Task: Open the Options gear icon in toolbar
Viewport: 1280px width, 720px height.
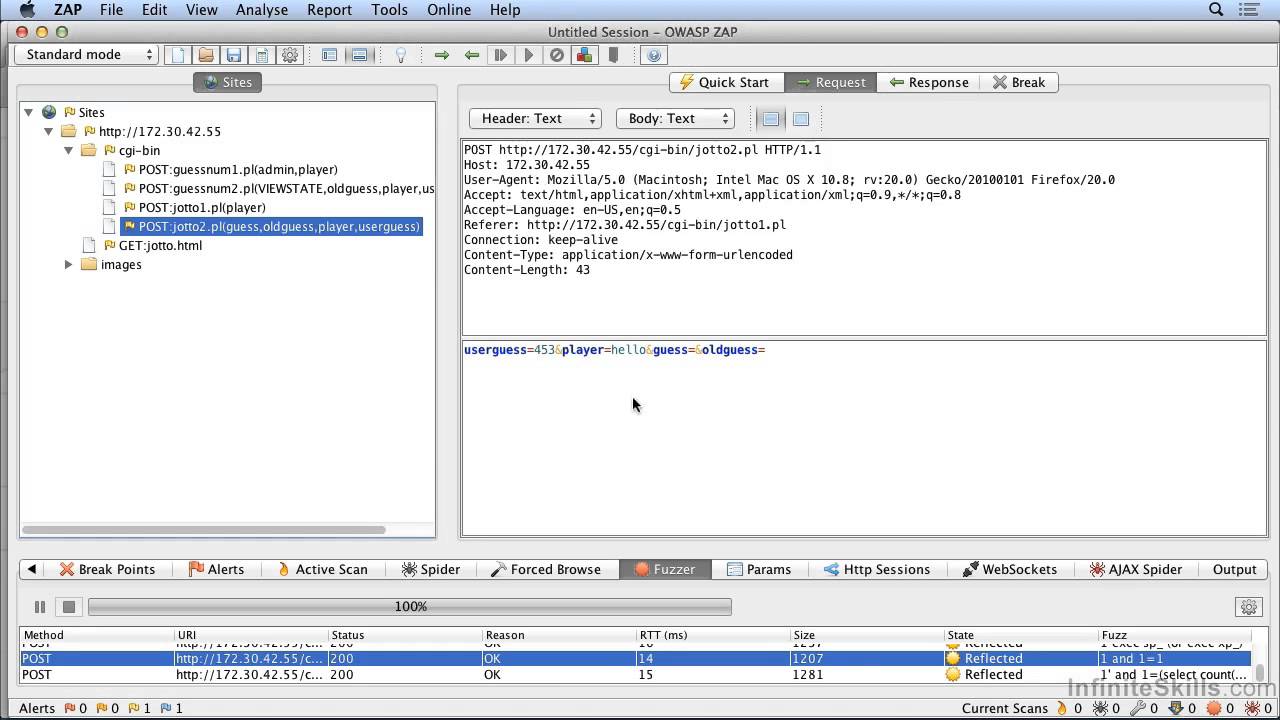Action: point(290,55)
